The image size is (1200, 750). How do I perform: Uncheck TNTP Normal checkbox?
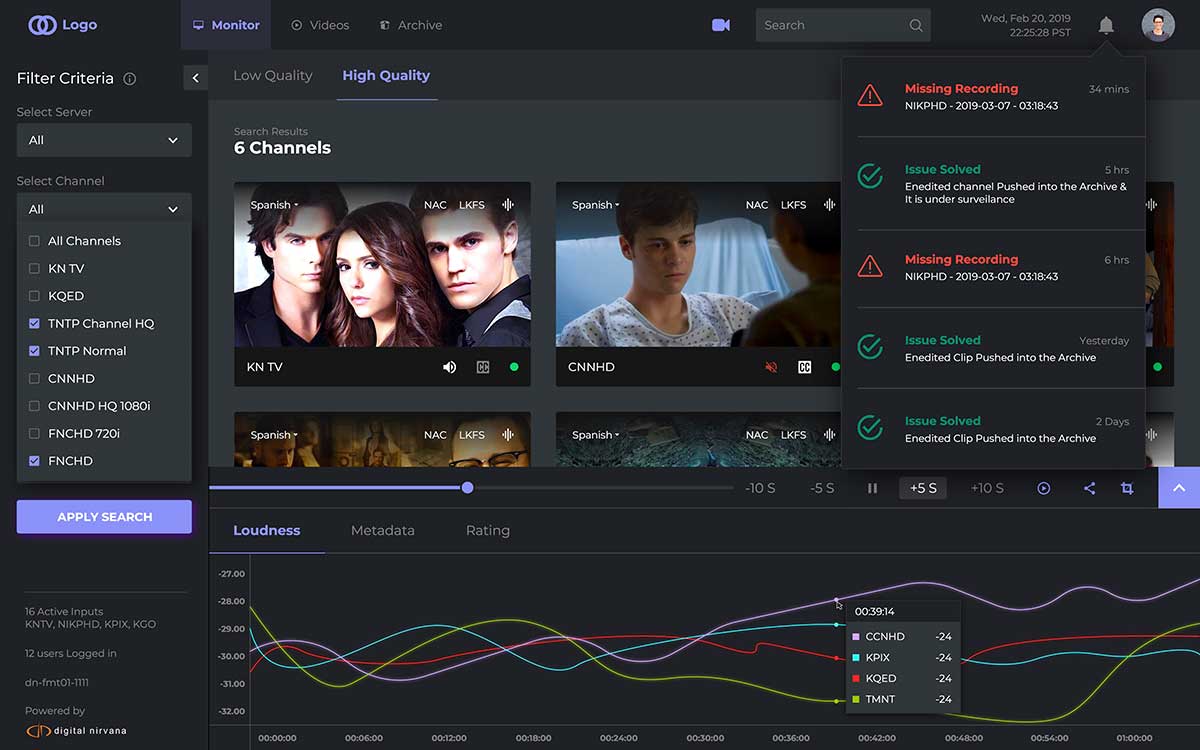[34, 351]
